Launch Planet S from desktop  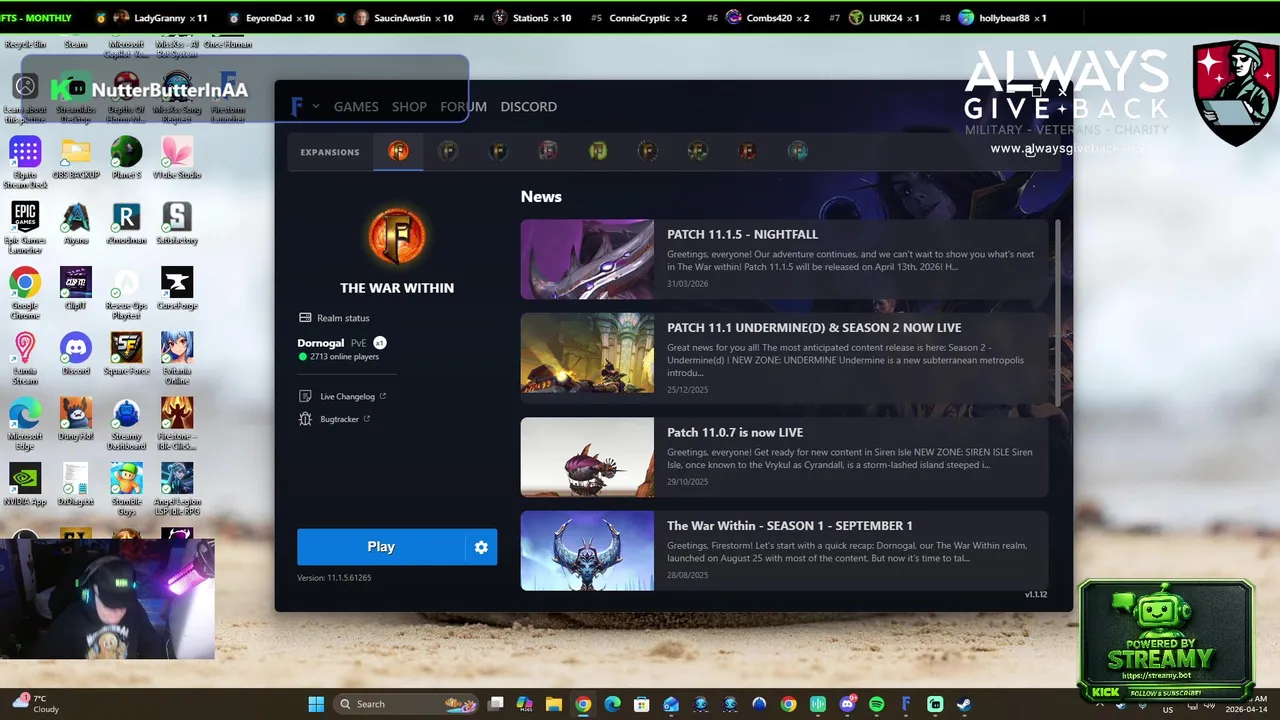[126, 159]
